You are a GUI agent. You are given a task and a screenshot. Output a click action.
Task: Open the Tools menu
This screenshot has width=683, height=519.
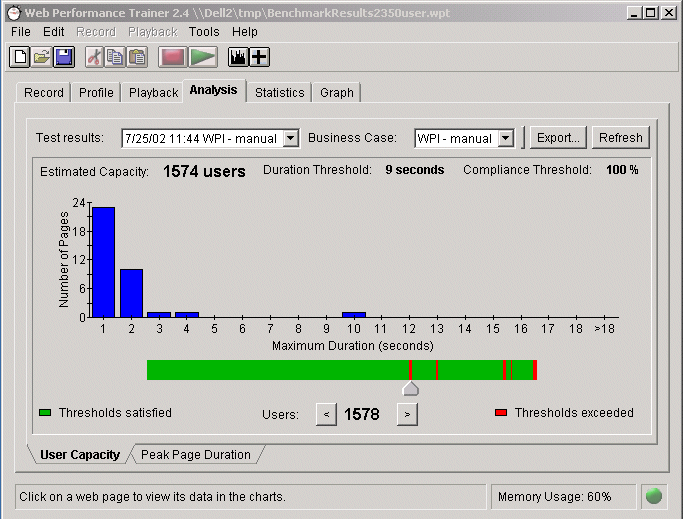click(204, 32)
